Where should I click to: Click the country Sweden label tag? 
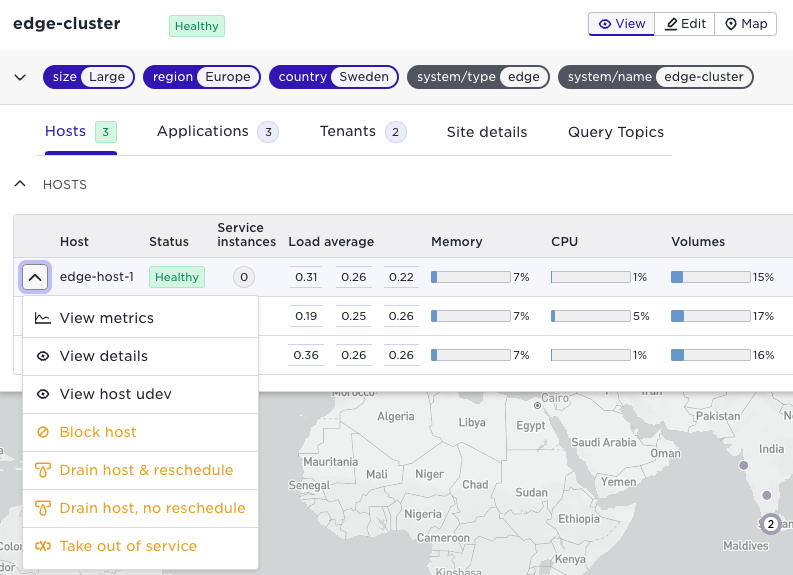pyautogui.click(x=334, y=77)
